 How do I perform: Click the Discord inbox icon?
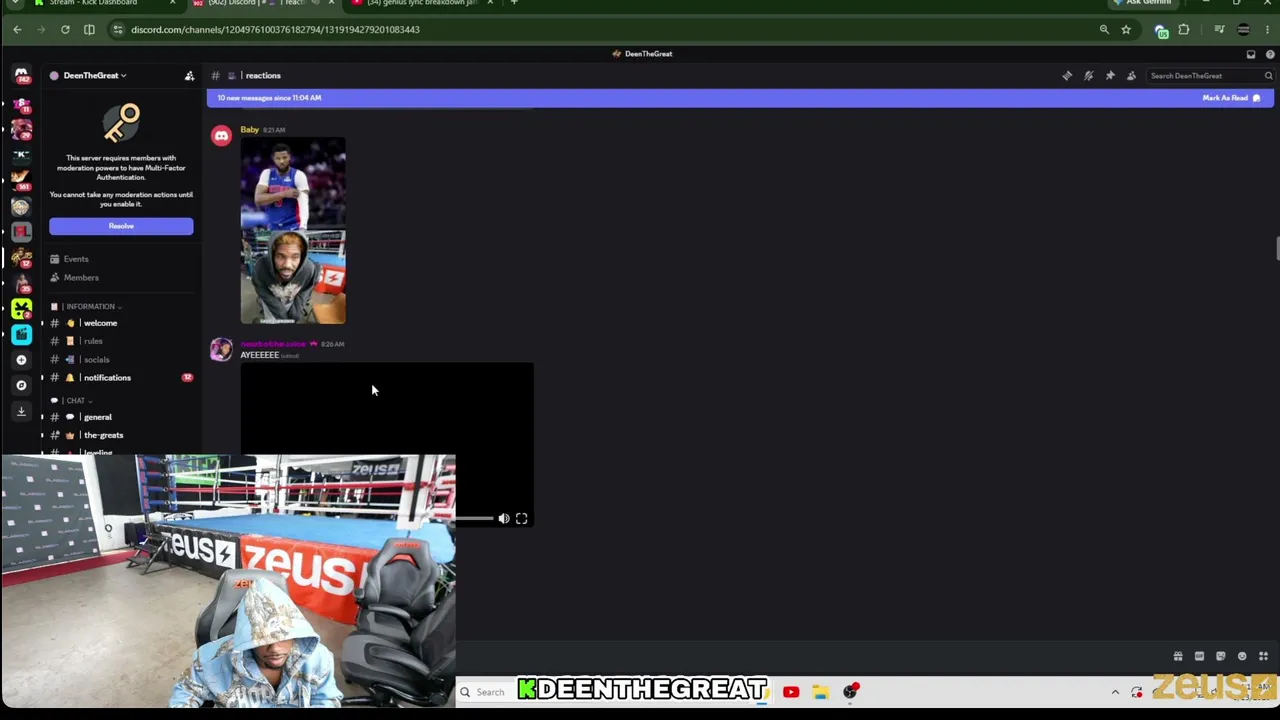tap(1251, 54)
